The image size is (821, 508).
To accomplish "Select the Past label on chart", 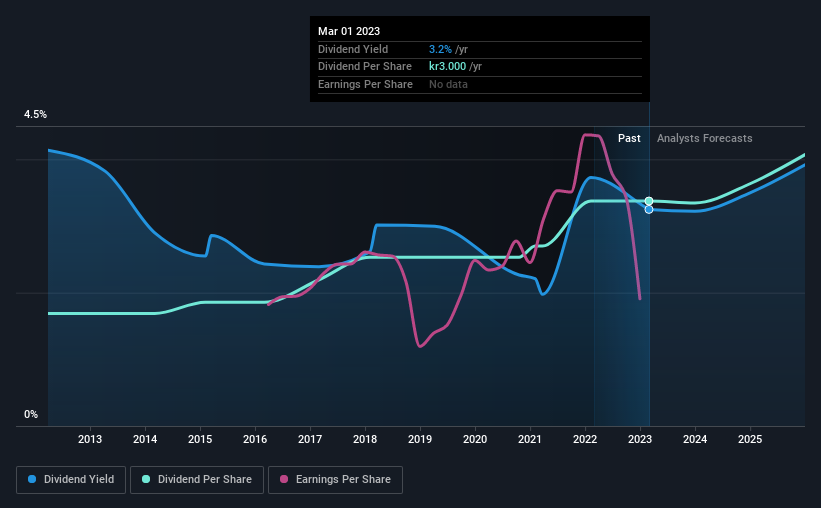I will click(629, 138).
